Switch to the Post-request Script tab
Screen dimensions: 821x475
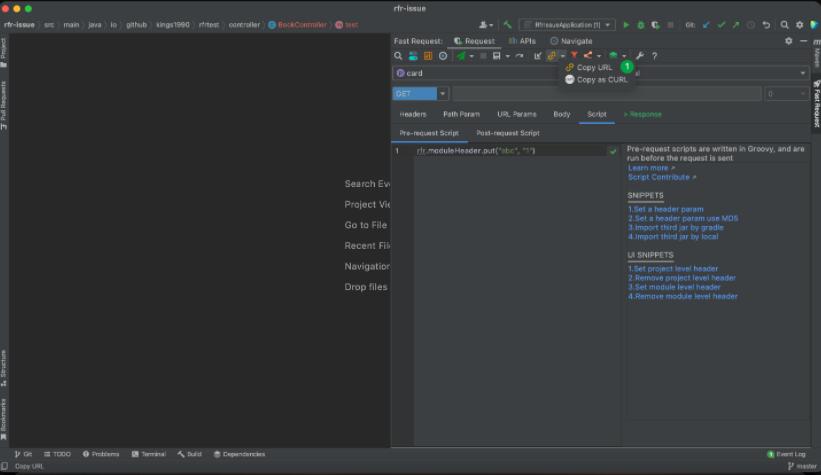[507, 133]
